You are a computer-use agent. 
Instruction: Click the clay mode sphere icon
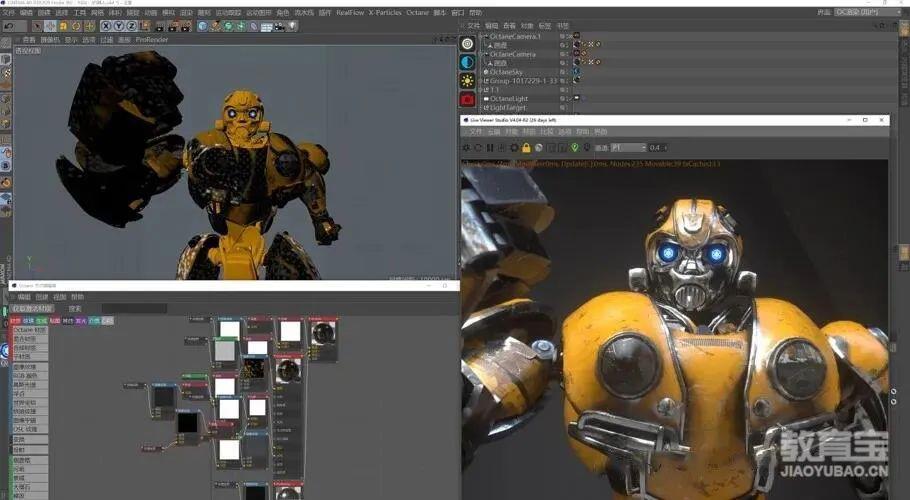click(x=539, y=148)
